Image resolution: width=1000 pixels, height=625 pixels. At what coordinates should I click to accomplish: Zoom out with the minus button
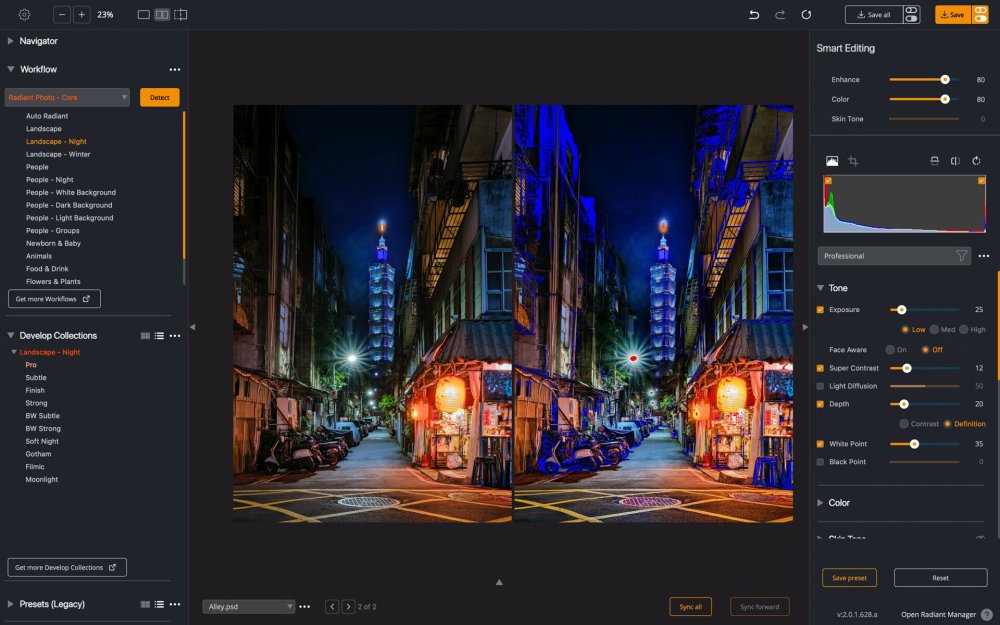(62, 14)
